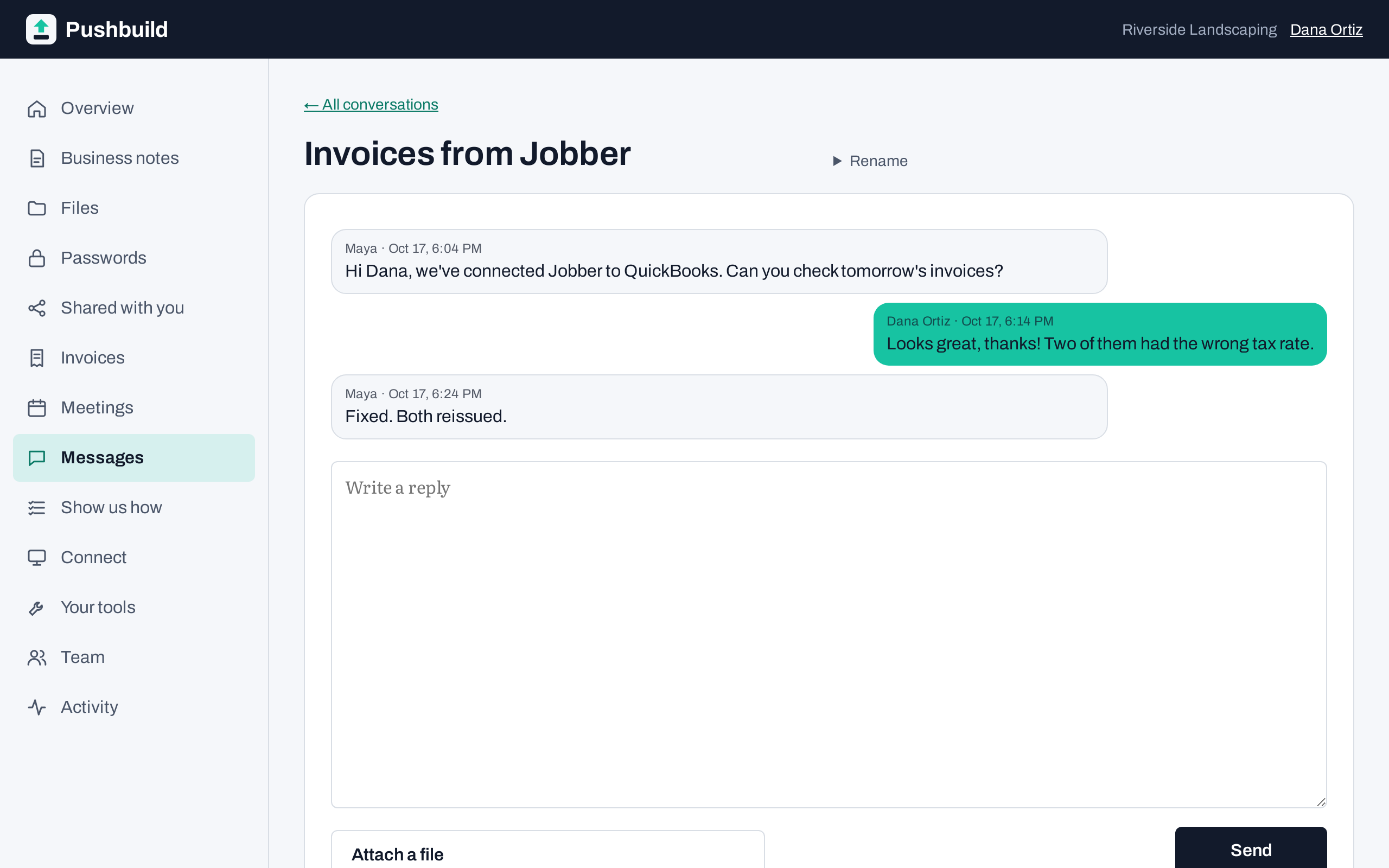Click the Files folder icon
The width and height of the screenshot is (1389, 868).
click(x=37, y=208)
